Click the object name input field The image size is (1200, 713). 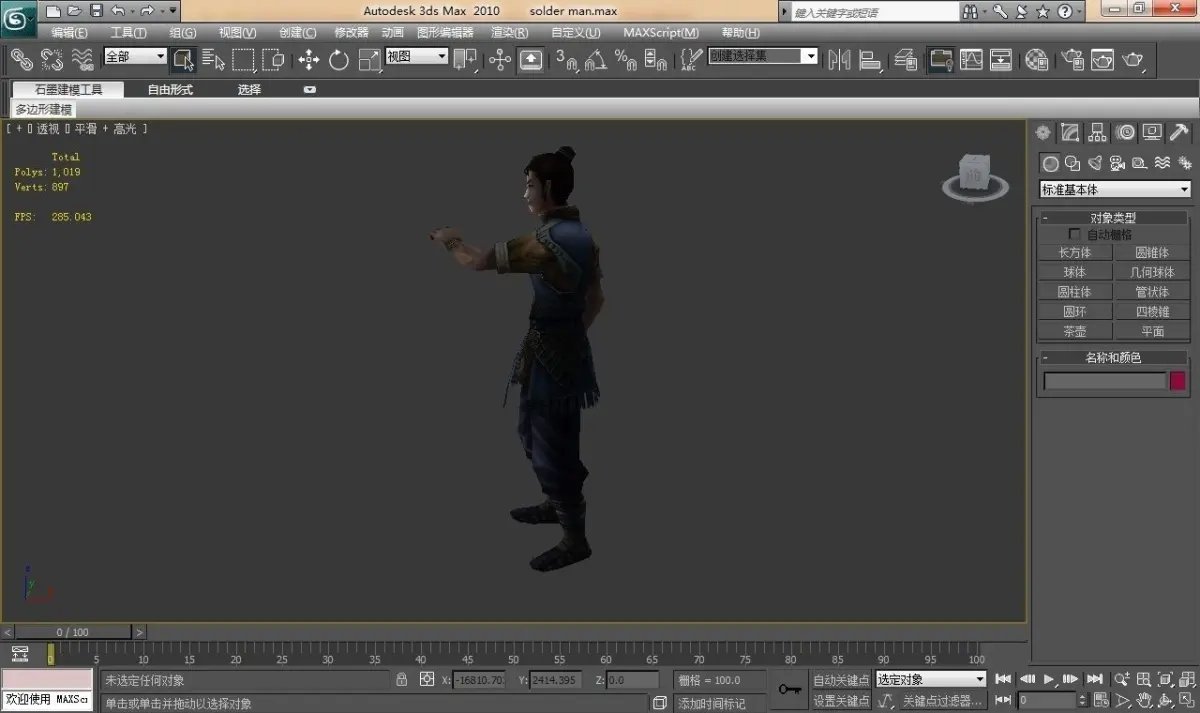(x=1105, y=381)
